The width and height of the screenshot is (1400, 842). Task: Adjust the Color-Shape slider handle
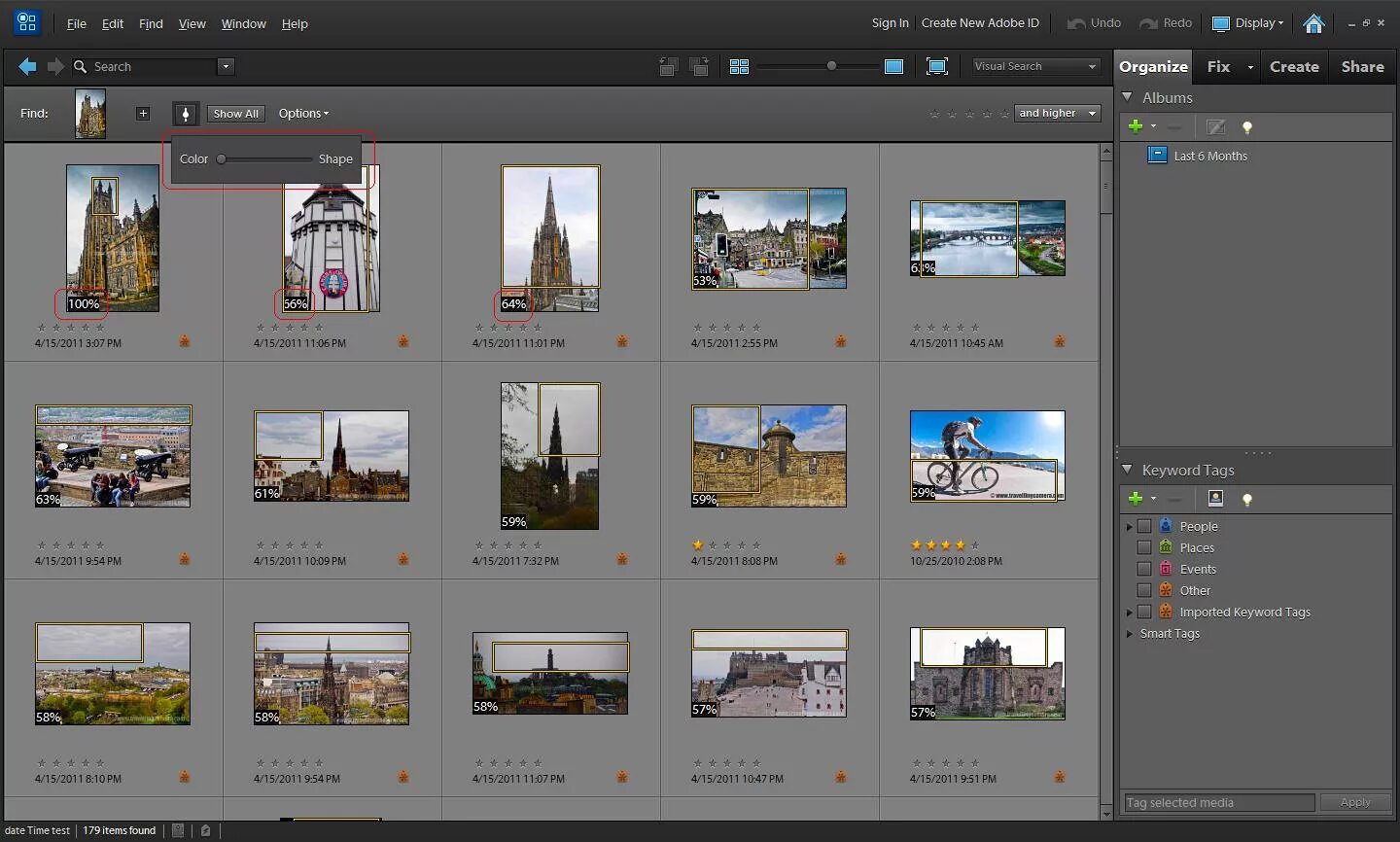[222, 158]
